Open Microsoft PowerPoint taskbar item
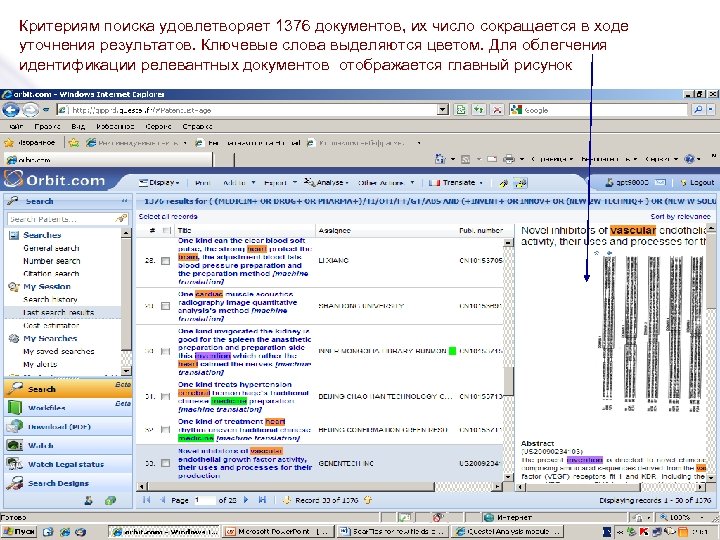Viewport: 720px width, 540px height. [x=276, y=532]
